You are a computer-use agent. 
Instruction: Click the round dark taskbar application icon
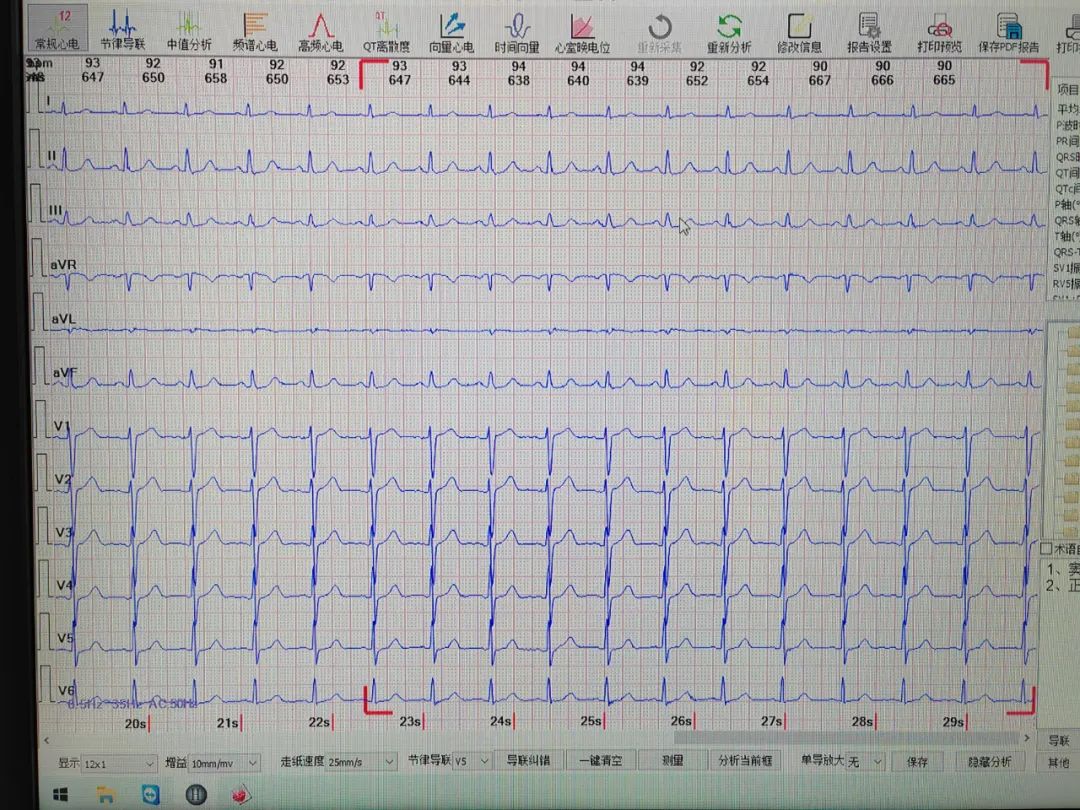(196, 795)
